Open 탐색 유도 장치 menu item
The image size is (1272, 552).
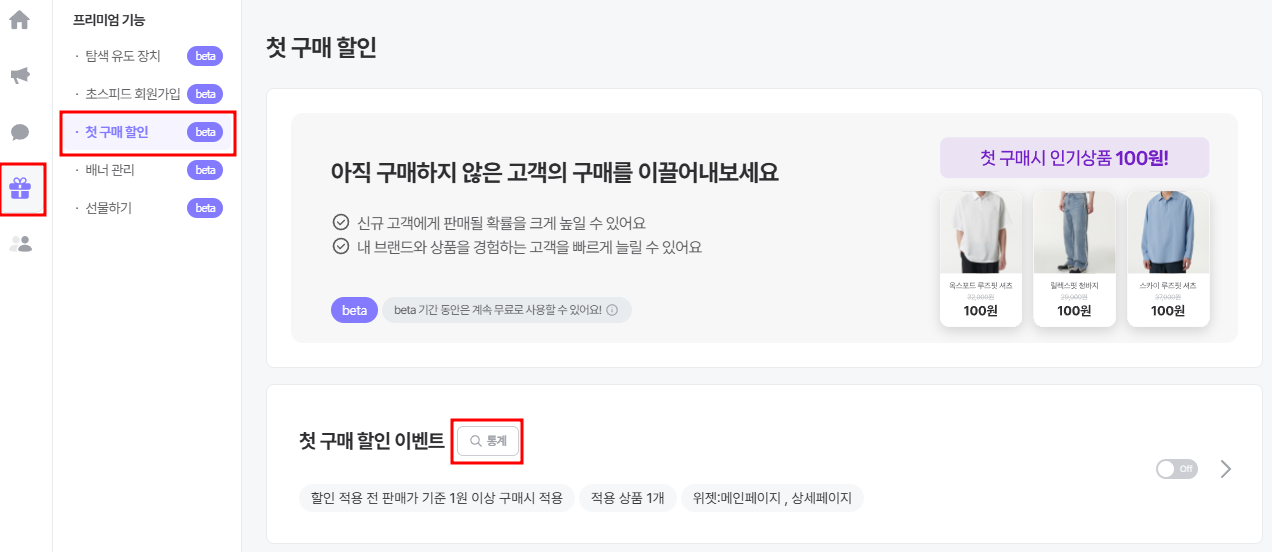[123, 56]
